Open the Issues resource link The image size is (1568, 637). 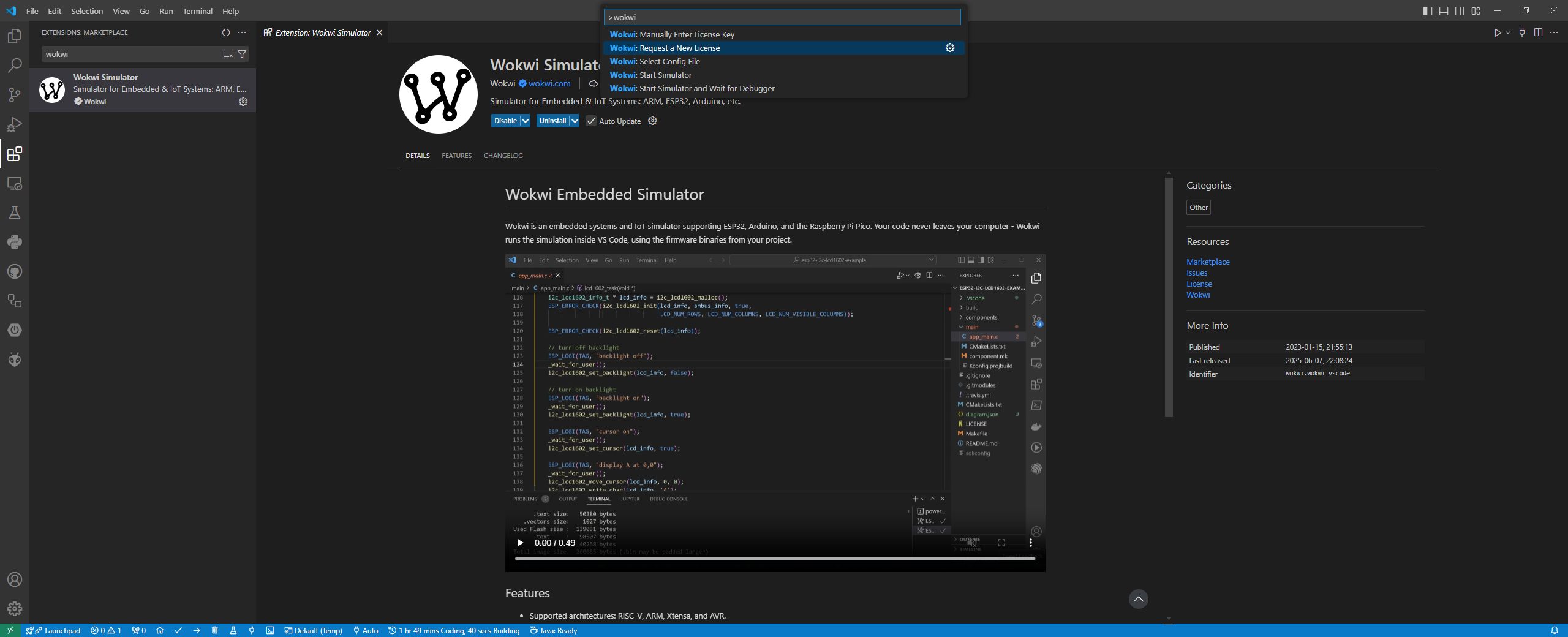(1197, 273)
